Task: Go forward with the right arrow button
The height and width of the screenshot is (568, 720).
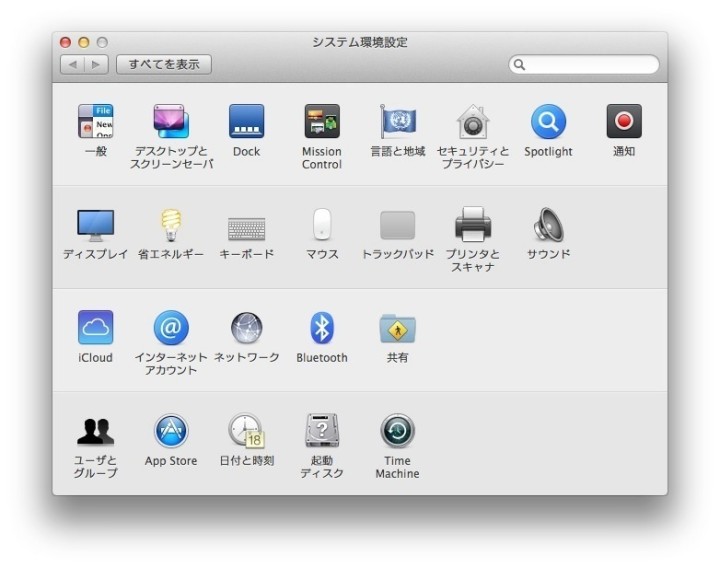Action: pyautogui.click(x=96, y=64)
